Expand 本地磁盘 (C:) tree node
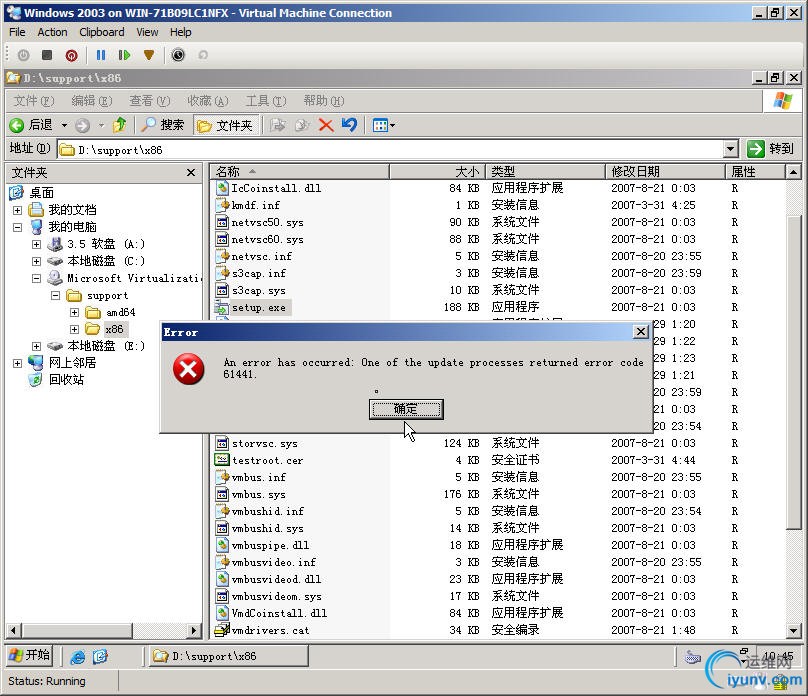Screen dimensions: 808x696 click(36, 261)
